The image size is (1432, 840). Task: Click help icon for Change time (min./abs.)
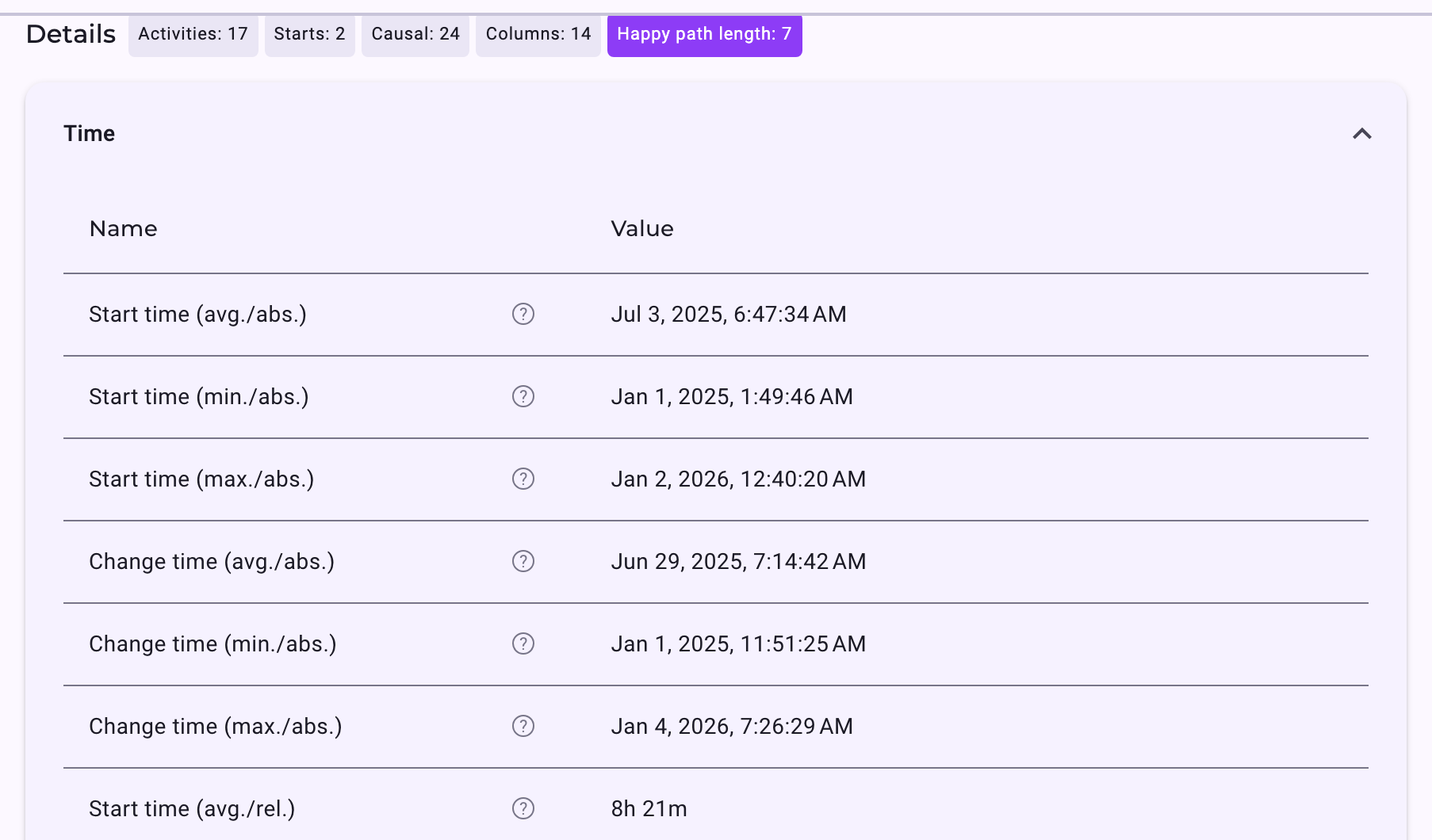(x=523, y=644)
